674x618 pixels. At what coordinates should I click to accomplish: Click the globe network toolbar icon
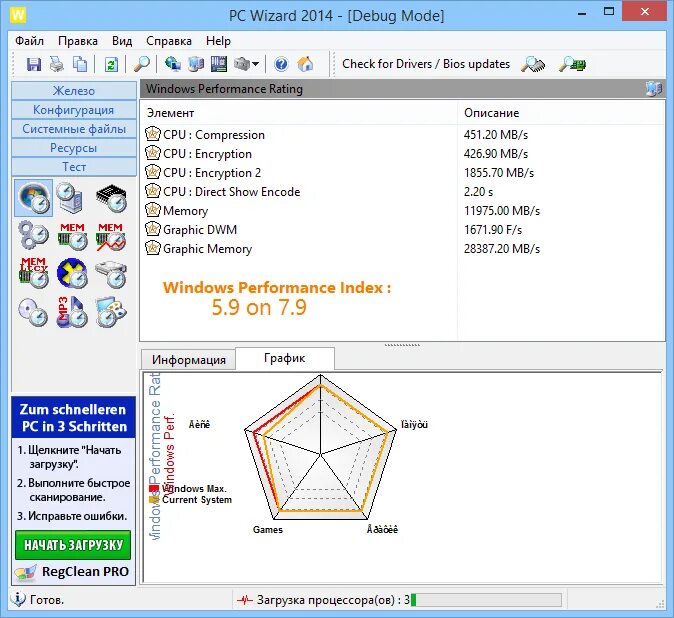click(x=173, y=64)
